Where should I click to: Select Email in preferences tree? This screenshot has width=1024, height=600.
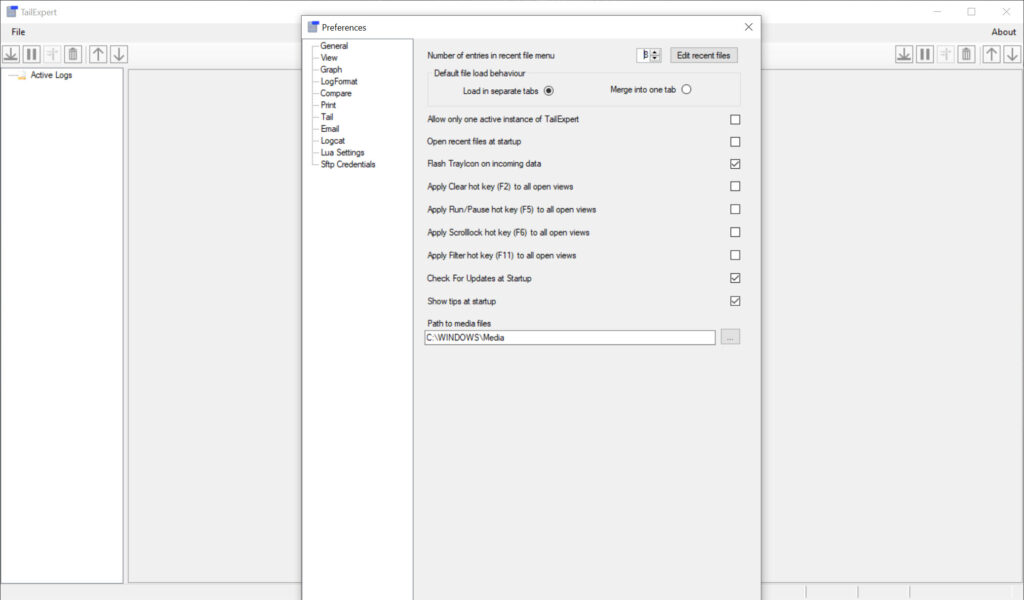(x=329, y=129)
